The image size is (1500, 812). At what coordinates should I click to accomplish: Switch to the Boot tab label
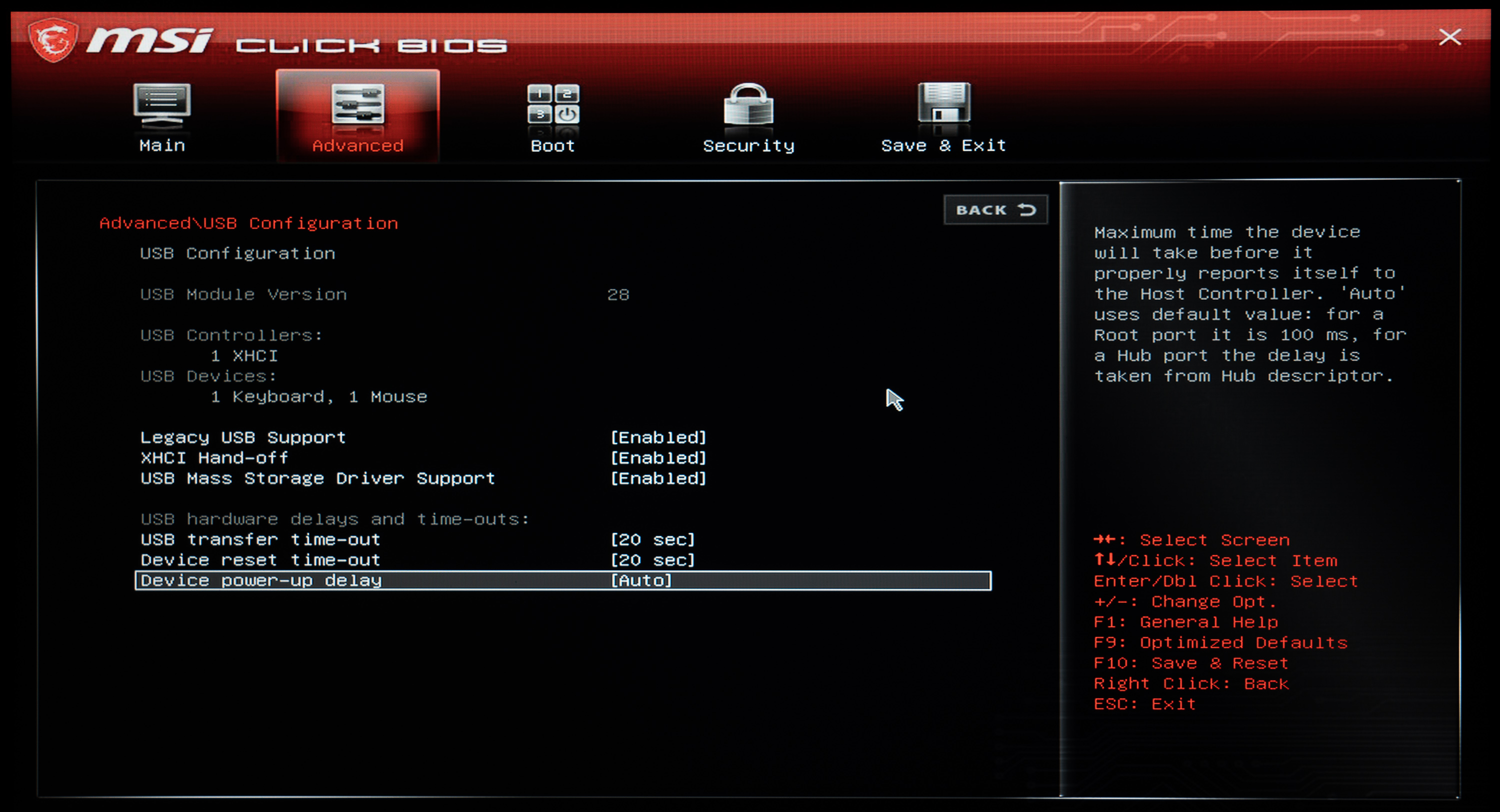click(552, 145)
